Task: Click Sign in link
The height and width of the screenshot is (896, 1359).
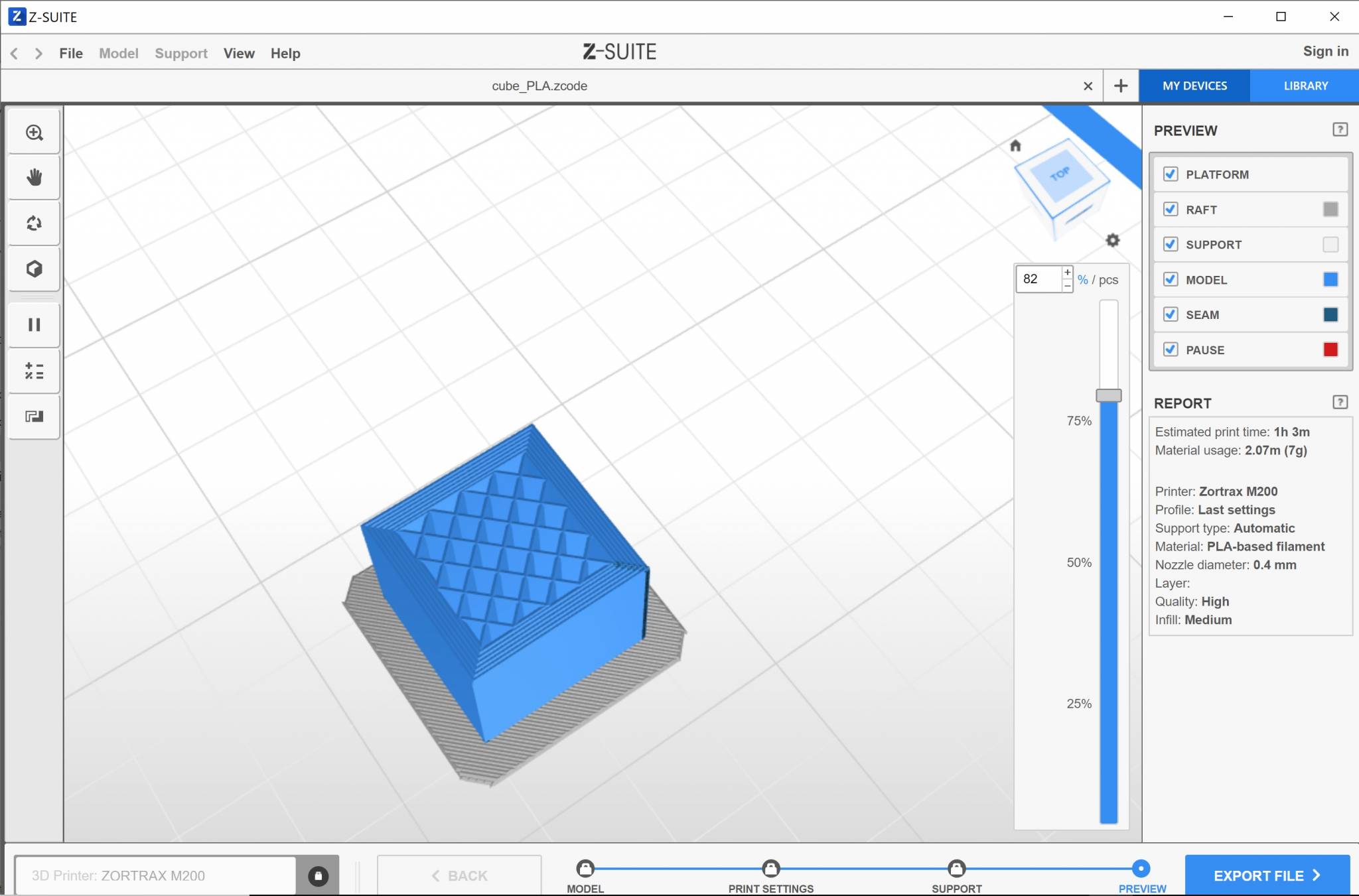Action: 1325,52
